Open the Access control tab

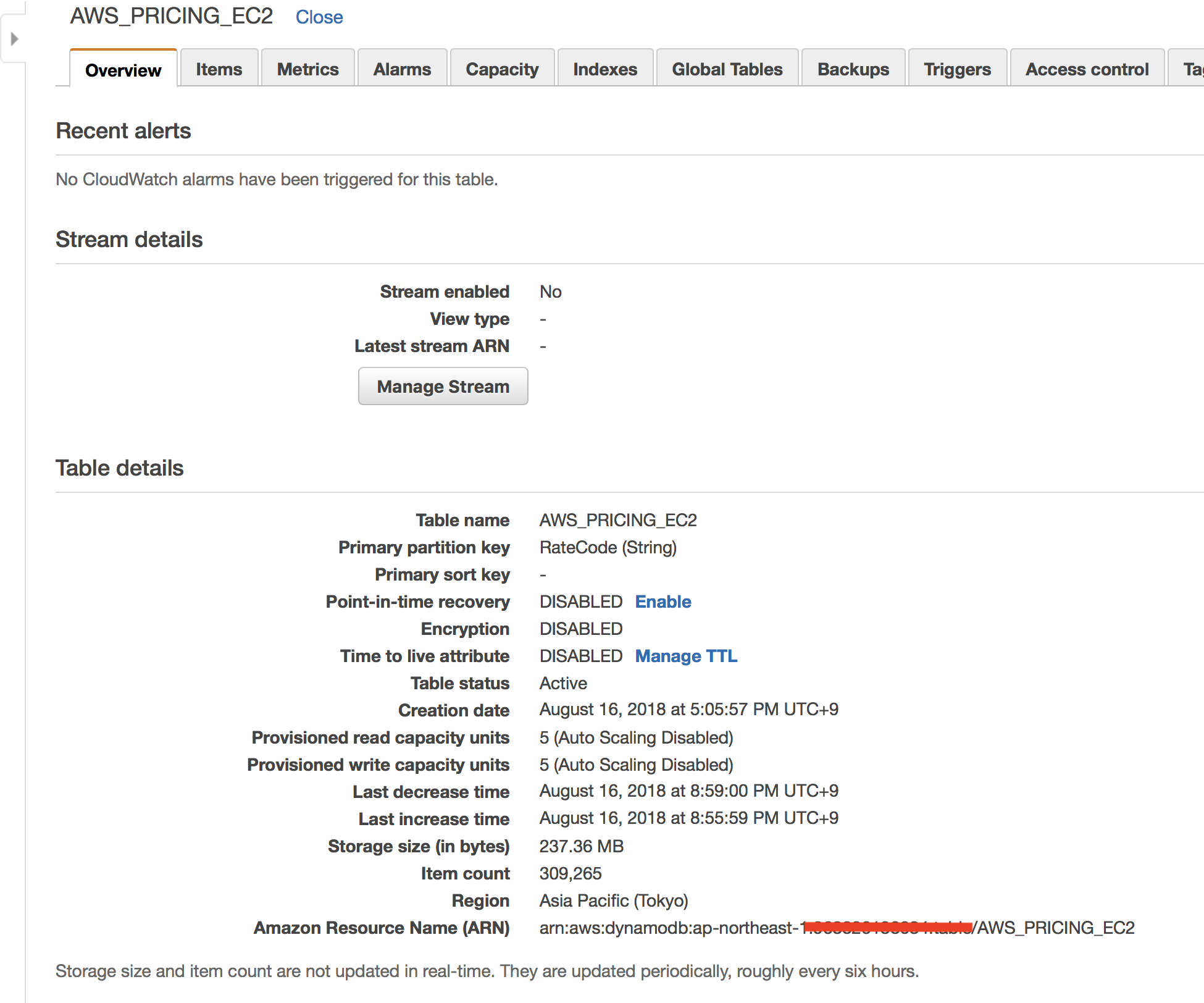tap(1087, 69)
